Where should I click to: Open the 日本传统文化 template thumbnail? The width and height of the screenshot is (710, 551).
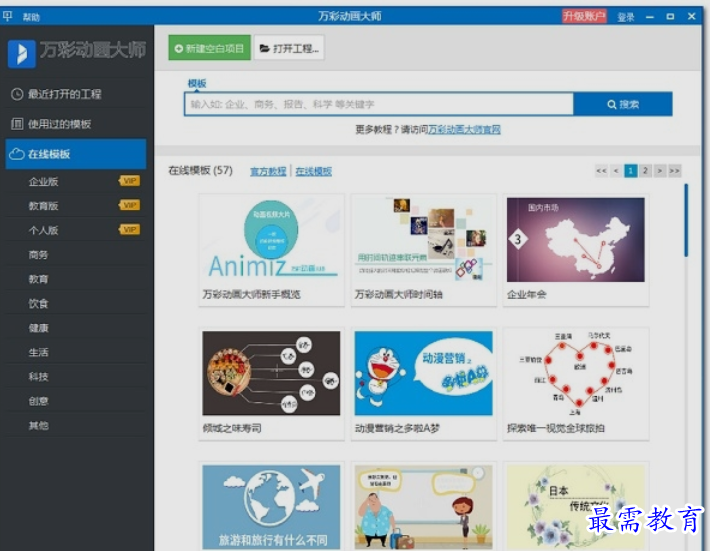click(x=576, y=507)
